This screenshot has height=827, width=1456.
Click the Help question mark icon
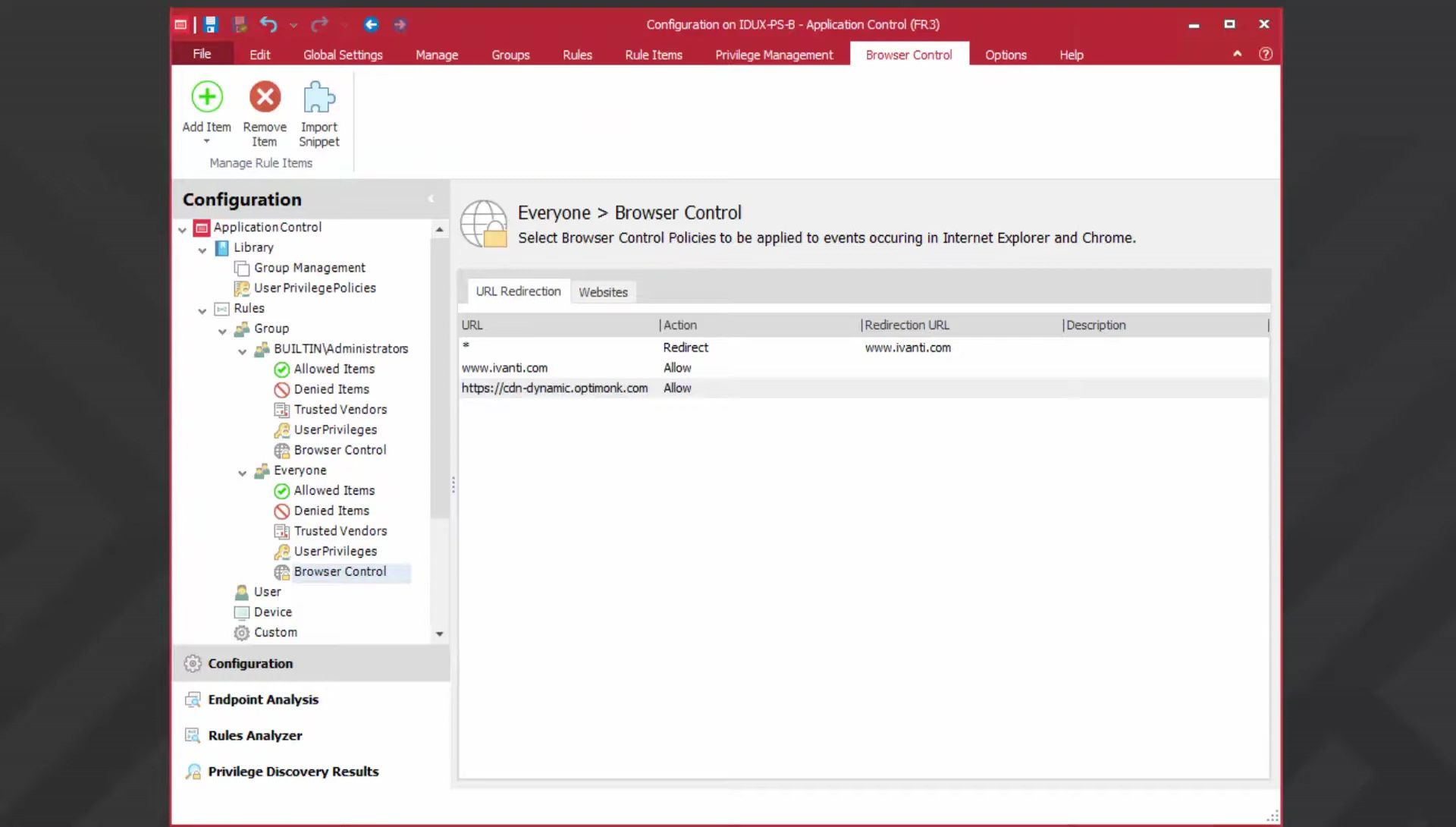[x=1266, y=54]
